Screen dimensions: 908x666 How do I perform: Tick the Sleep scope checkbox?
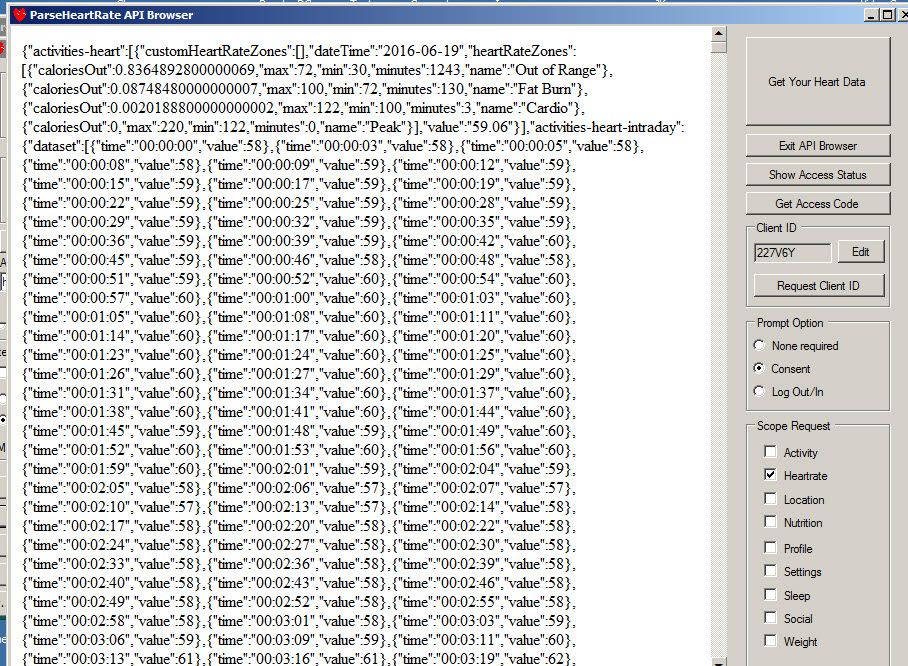click(x=770, y=595)
